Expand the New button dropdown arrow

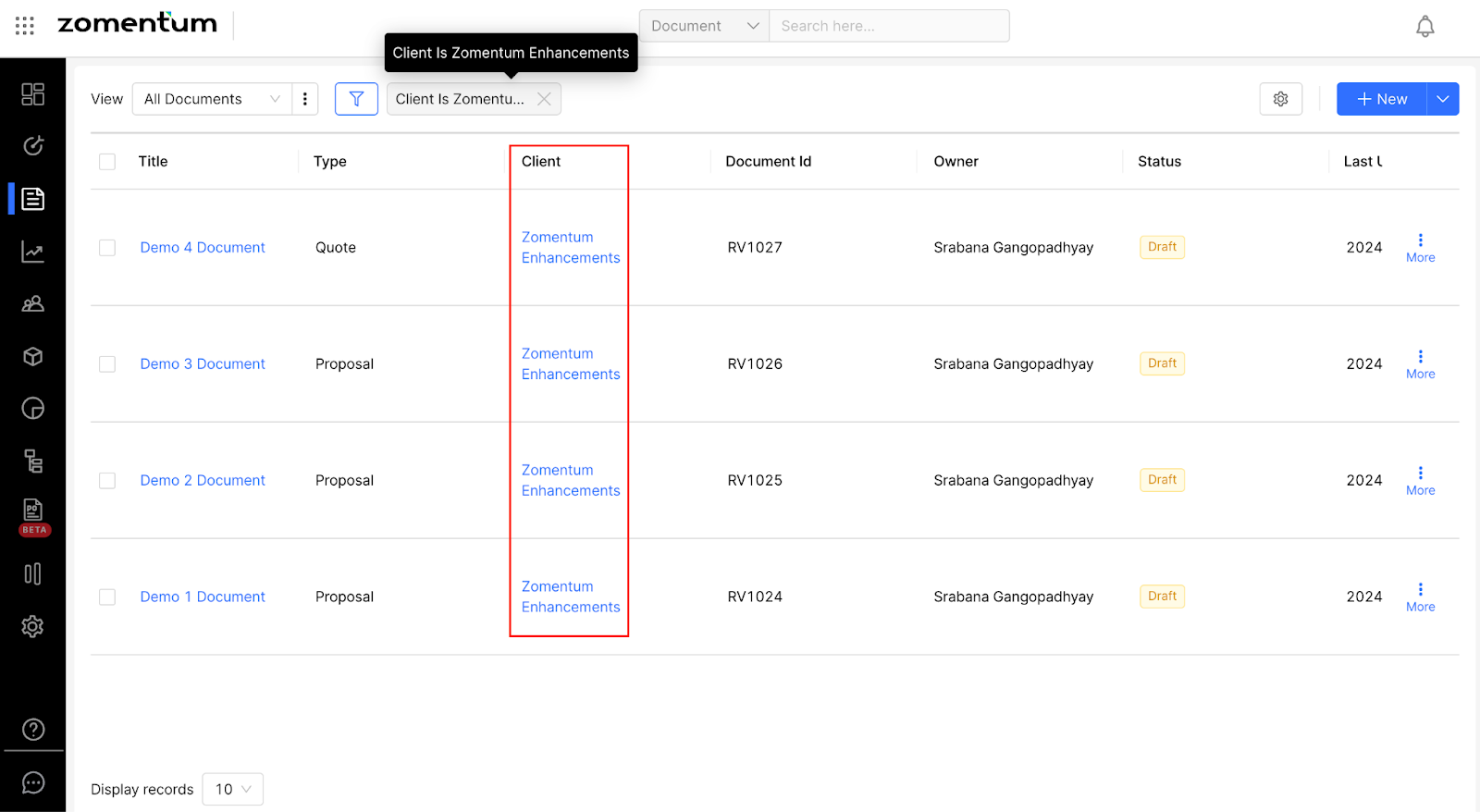click(1443, 99)
